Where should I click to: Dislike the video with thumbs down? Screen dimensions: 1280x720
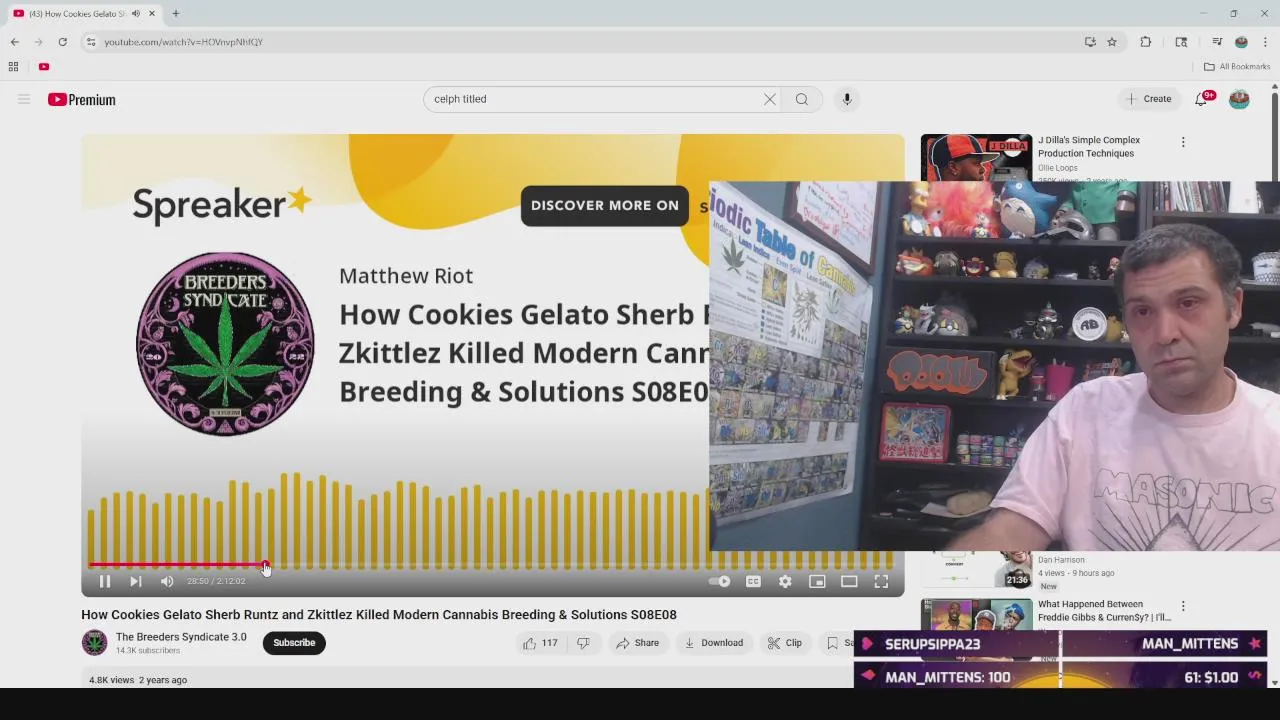point(583,643)
